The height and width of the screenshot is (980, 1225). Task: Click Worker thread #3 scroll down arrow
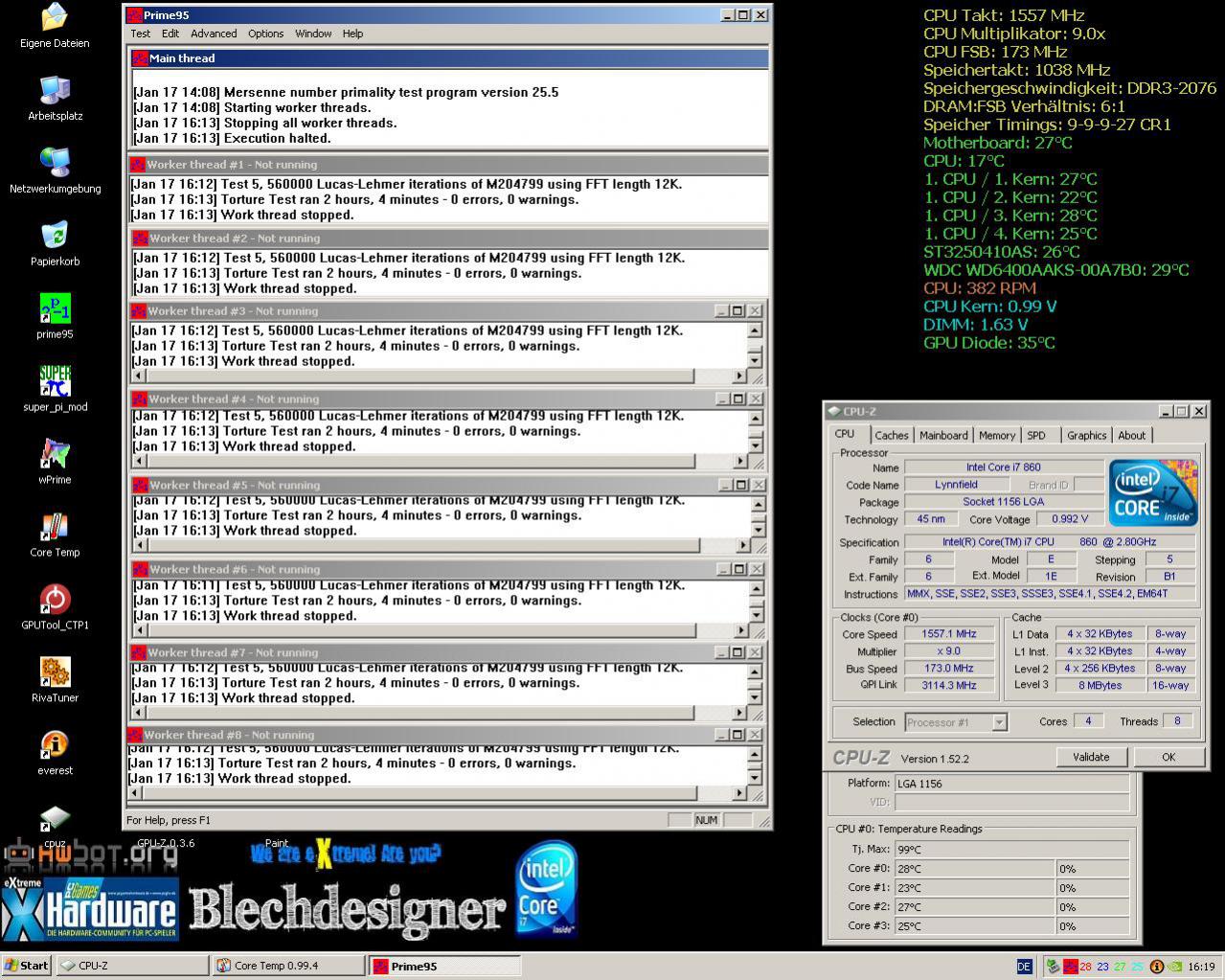[755, 361]
